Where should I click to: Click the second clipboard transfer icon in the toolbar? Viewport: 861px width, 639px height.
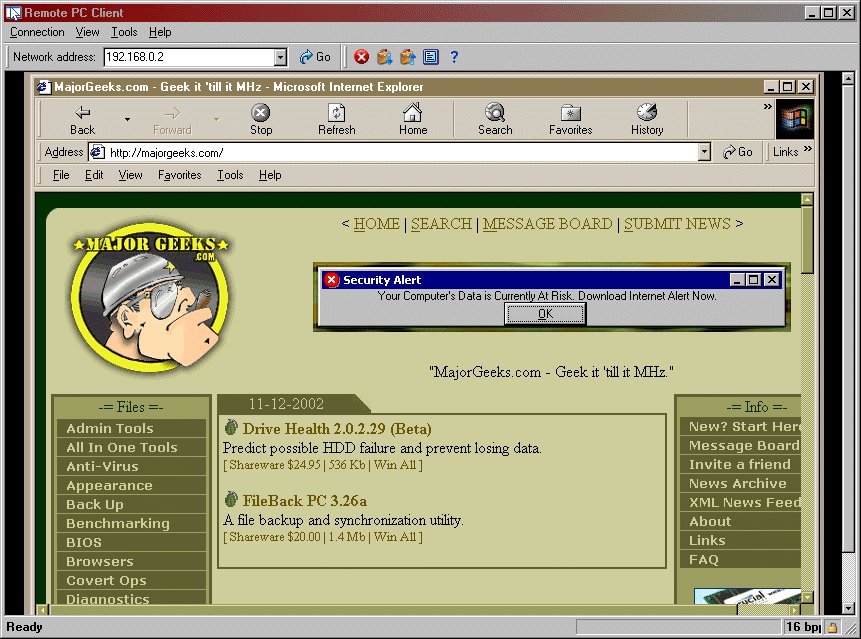click(407, 57)
